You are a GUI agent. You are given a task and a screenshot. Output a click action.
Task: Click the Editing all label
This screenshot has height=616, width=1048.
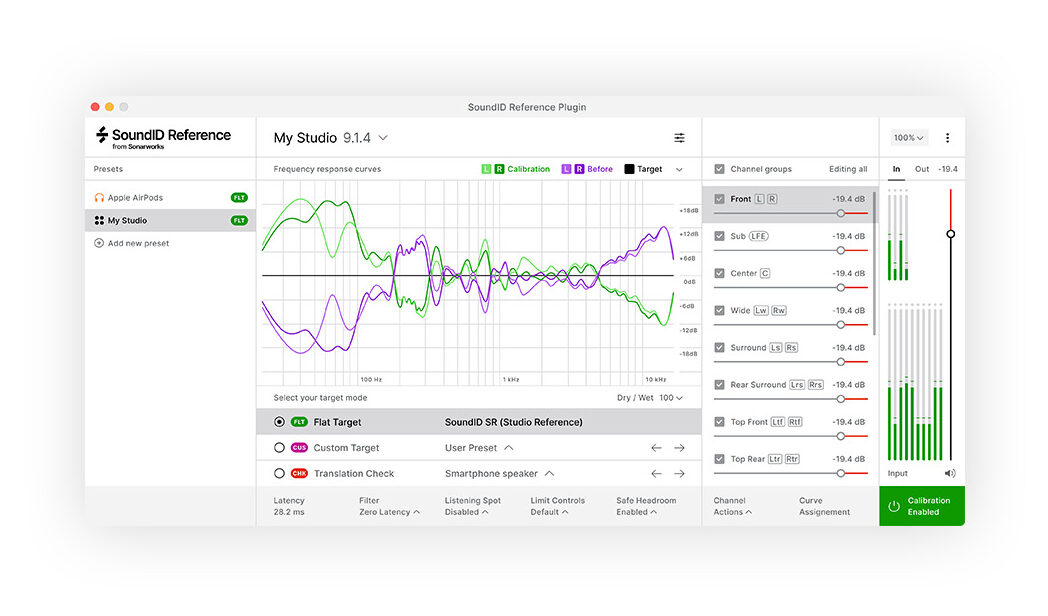click(848, 169)
